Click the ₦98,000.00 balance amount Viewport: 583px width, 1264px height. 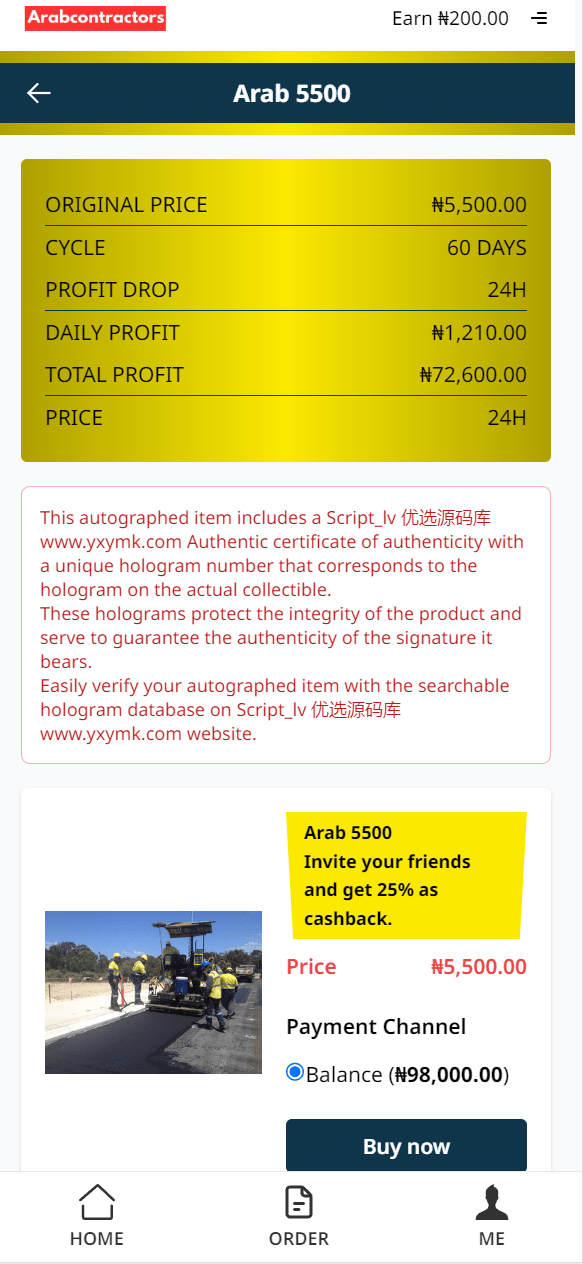click(449, 1075)
